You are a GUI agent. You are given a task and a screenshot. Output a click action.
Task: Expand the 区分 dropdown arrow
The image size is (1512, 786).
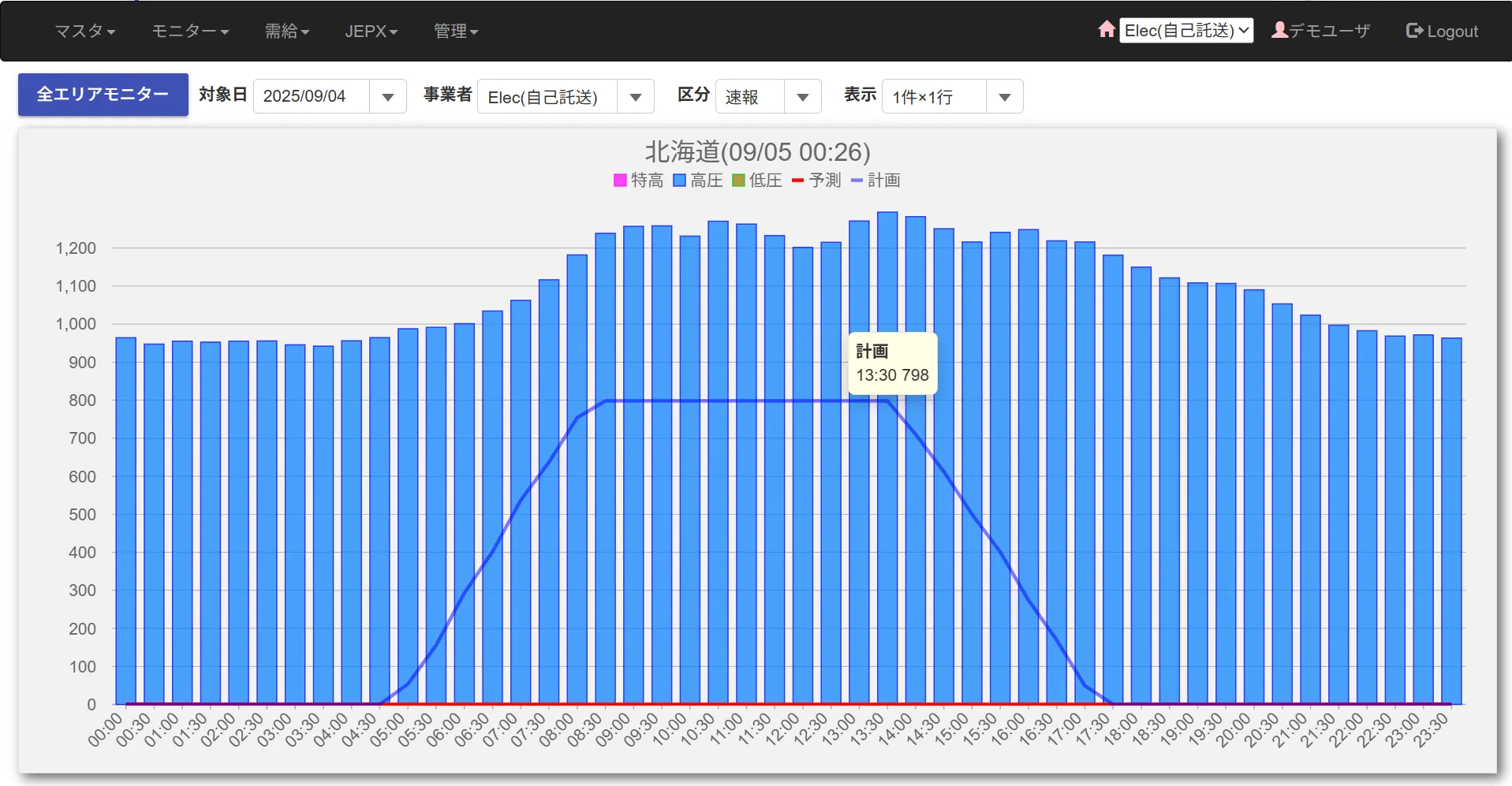[x=803, y=97]
